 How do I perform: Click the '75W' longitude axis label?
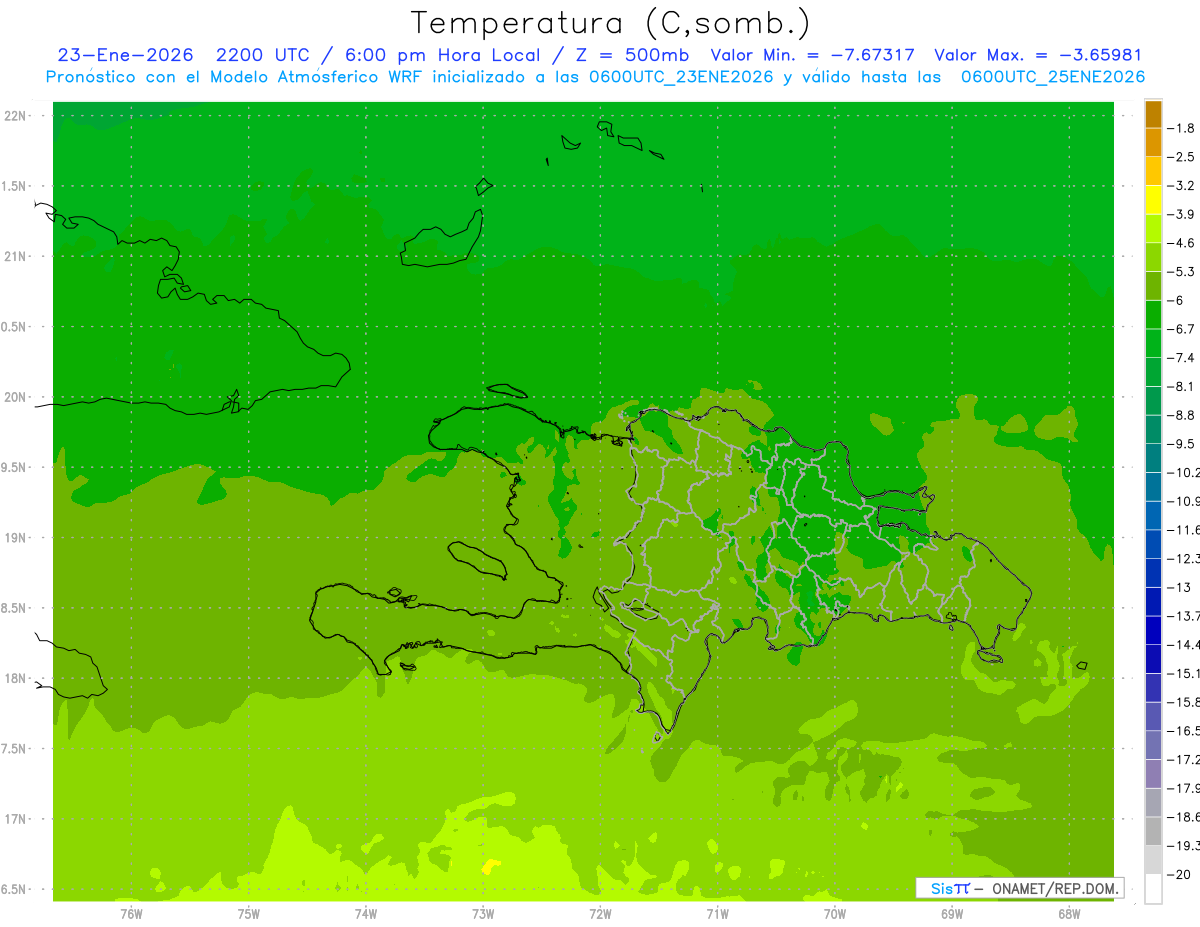click(x=249, y=913)
